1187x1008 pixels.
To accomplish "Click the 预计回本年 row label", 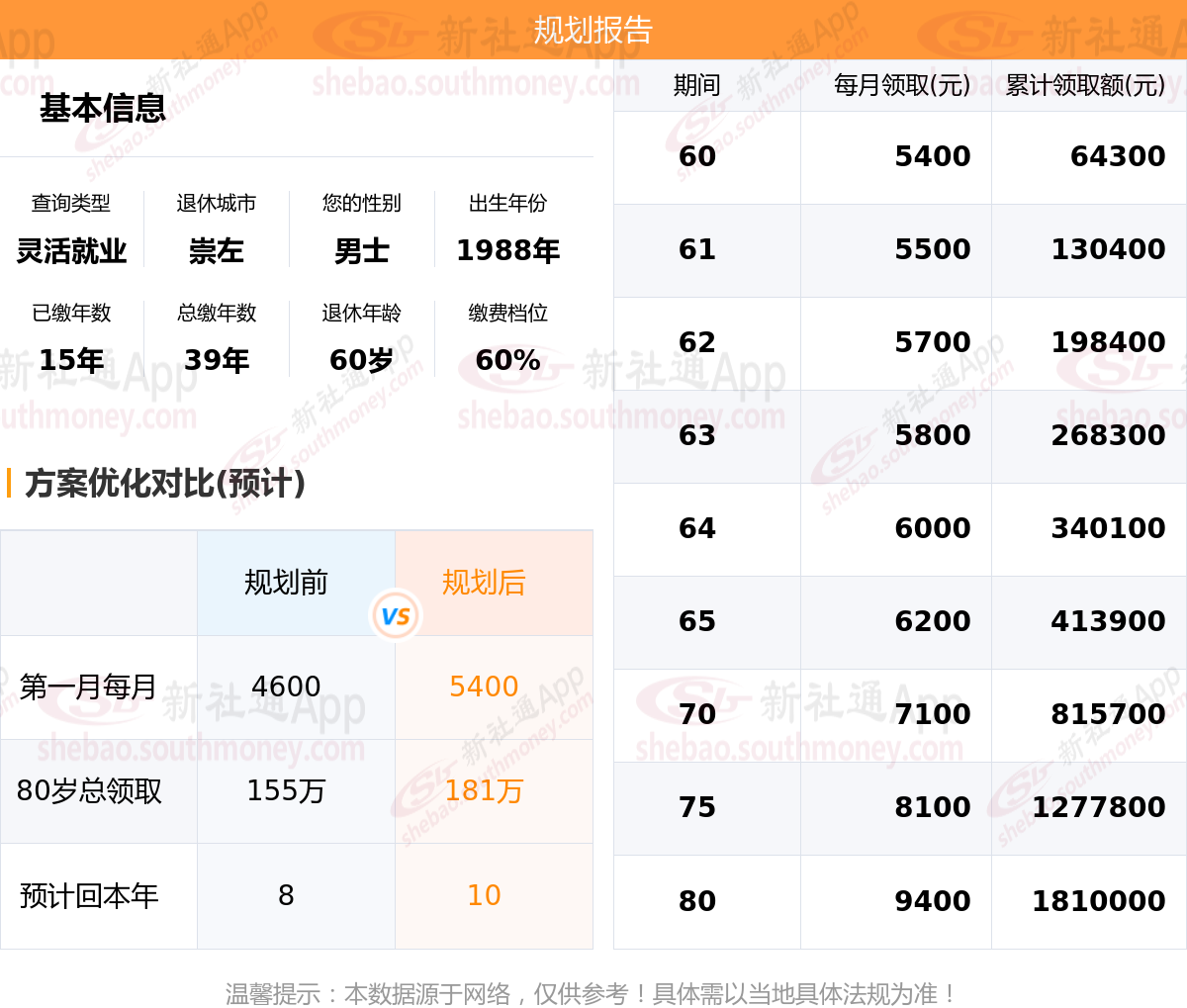I will pos(89,896).
